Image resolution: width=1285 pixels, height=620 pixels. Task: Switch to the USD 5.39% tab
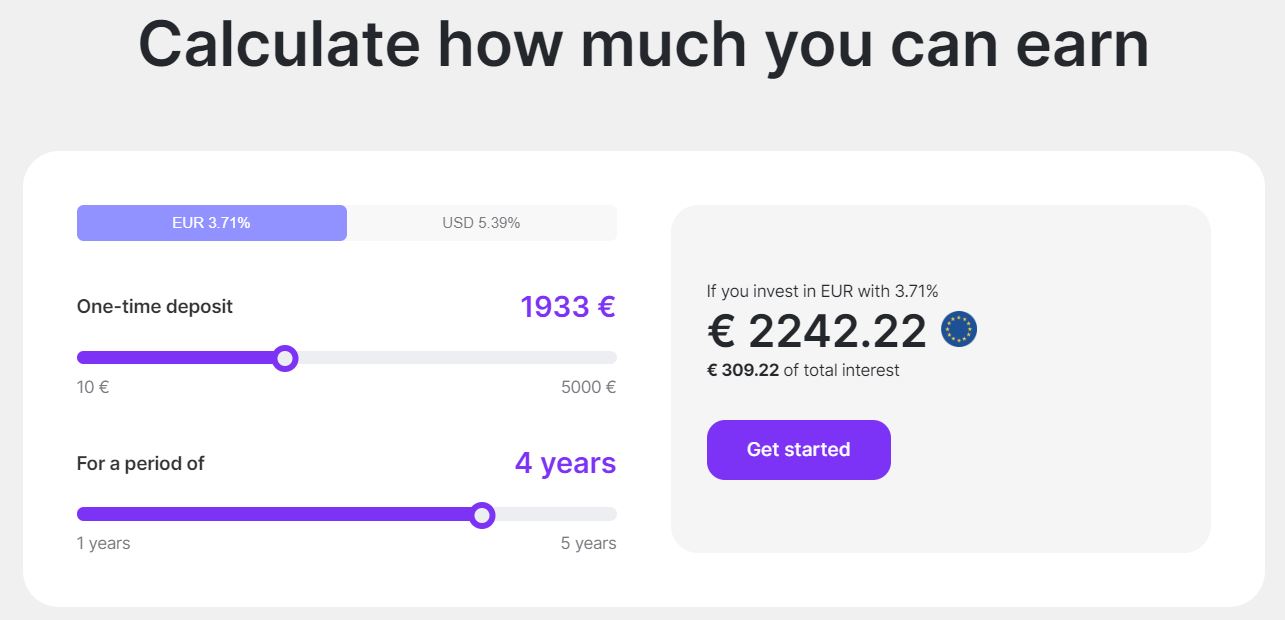coord(481,222)
